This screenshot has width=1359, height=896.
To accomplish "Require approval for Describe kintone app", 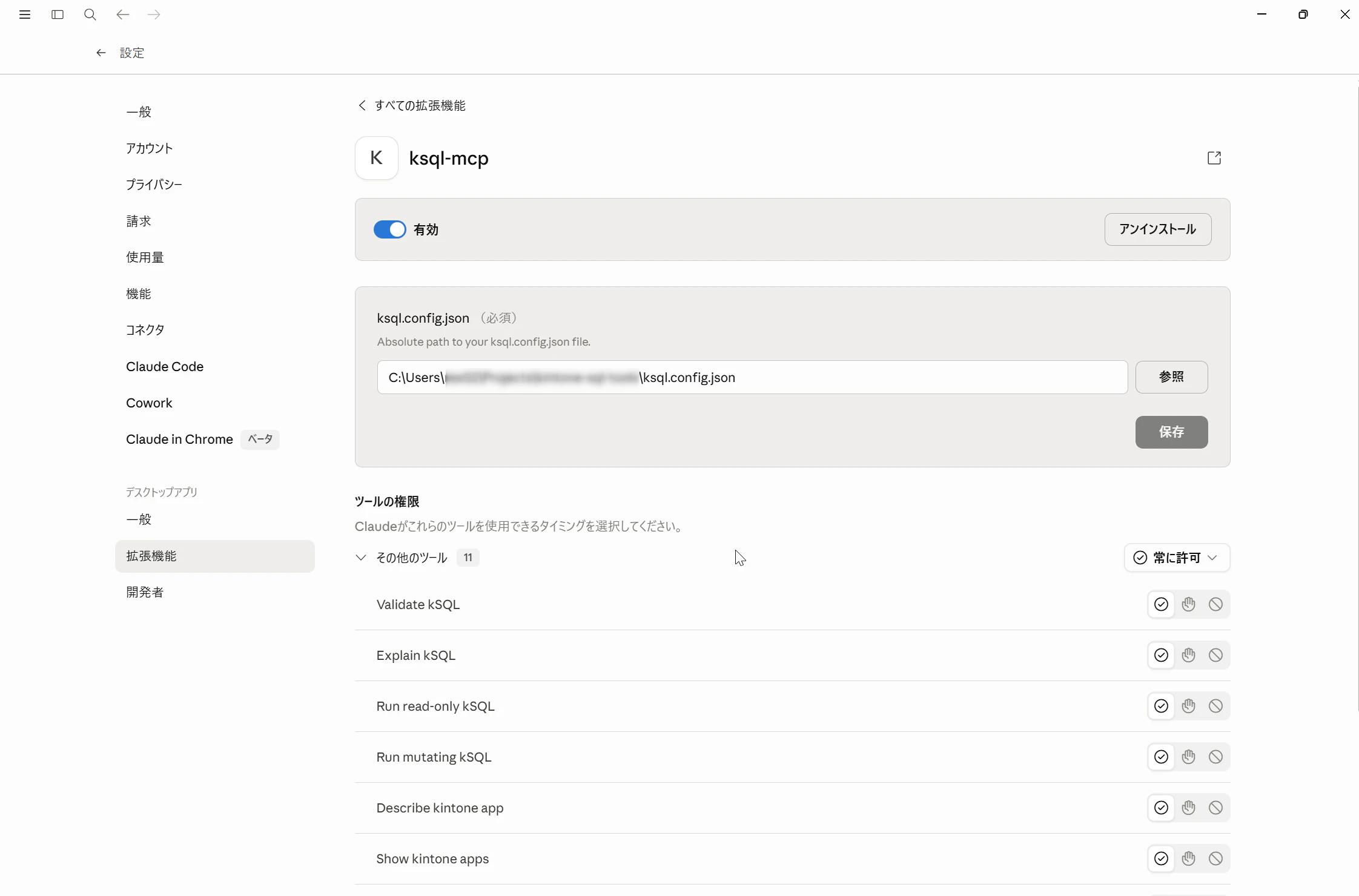I will click(1189, 808).
